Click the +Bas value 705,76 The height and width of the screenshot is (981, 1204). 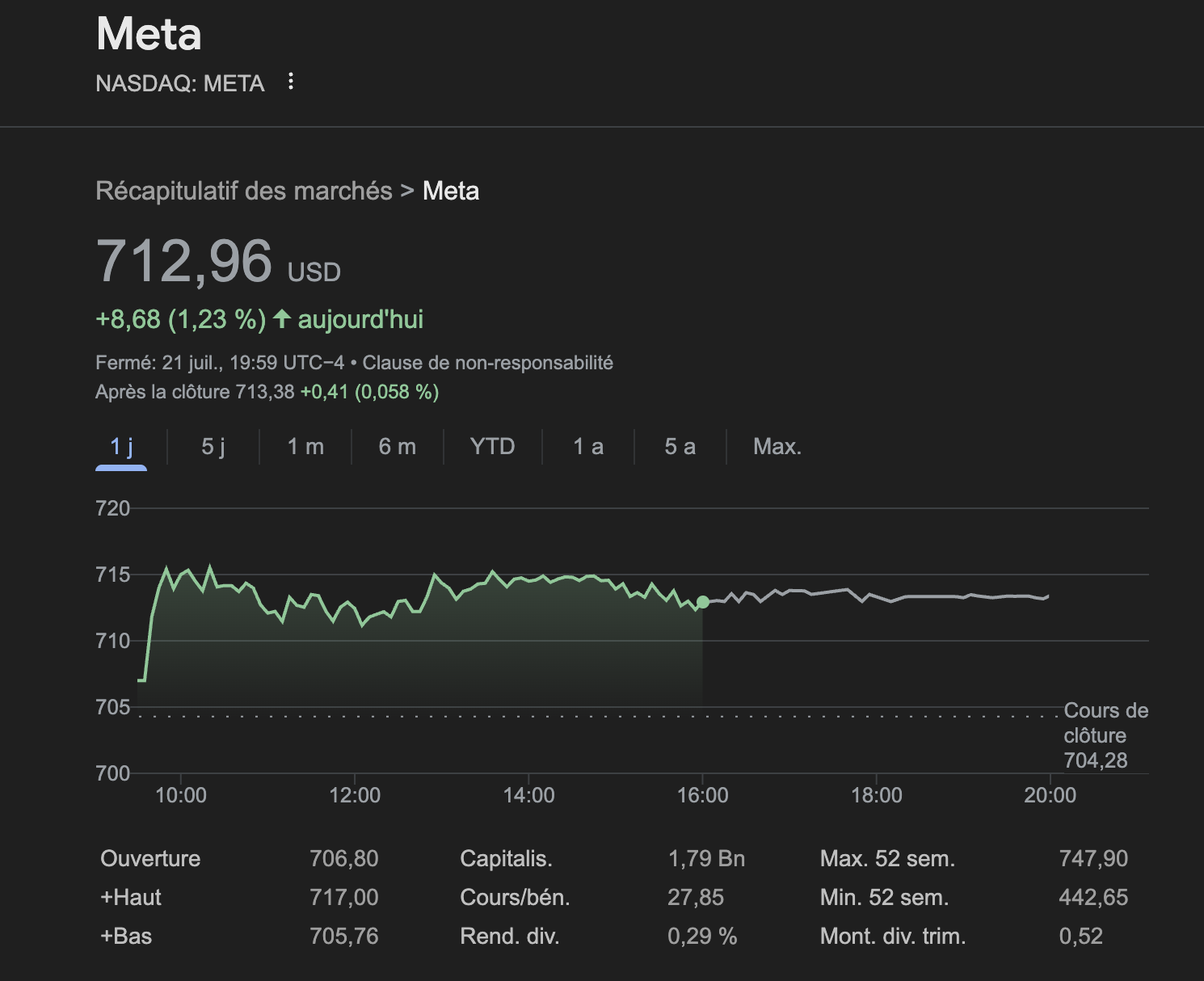344,936
